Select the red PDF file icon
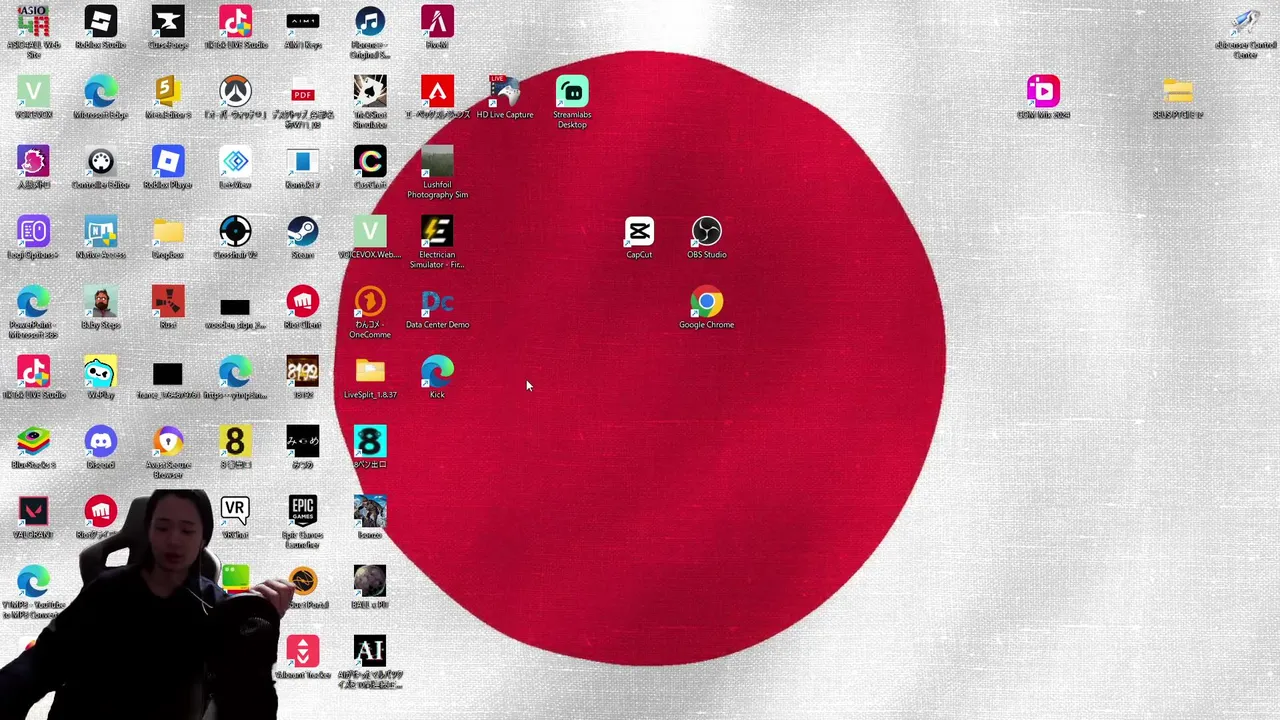 coord(303,92)
